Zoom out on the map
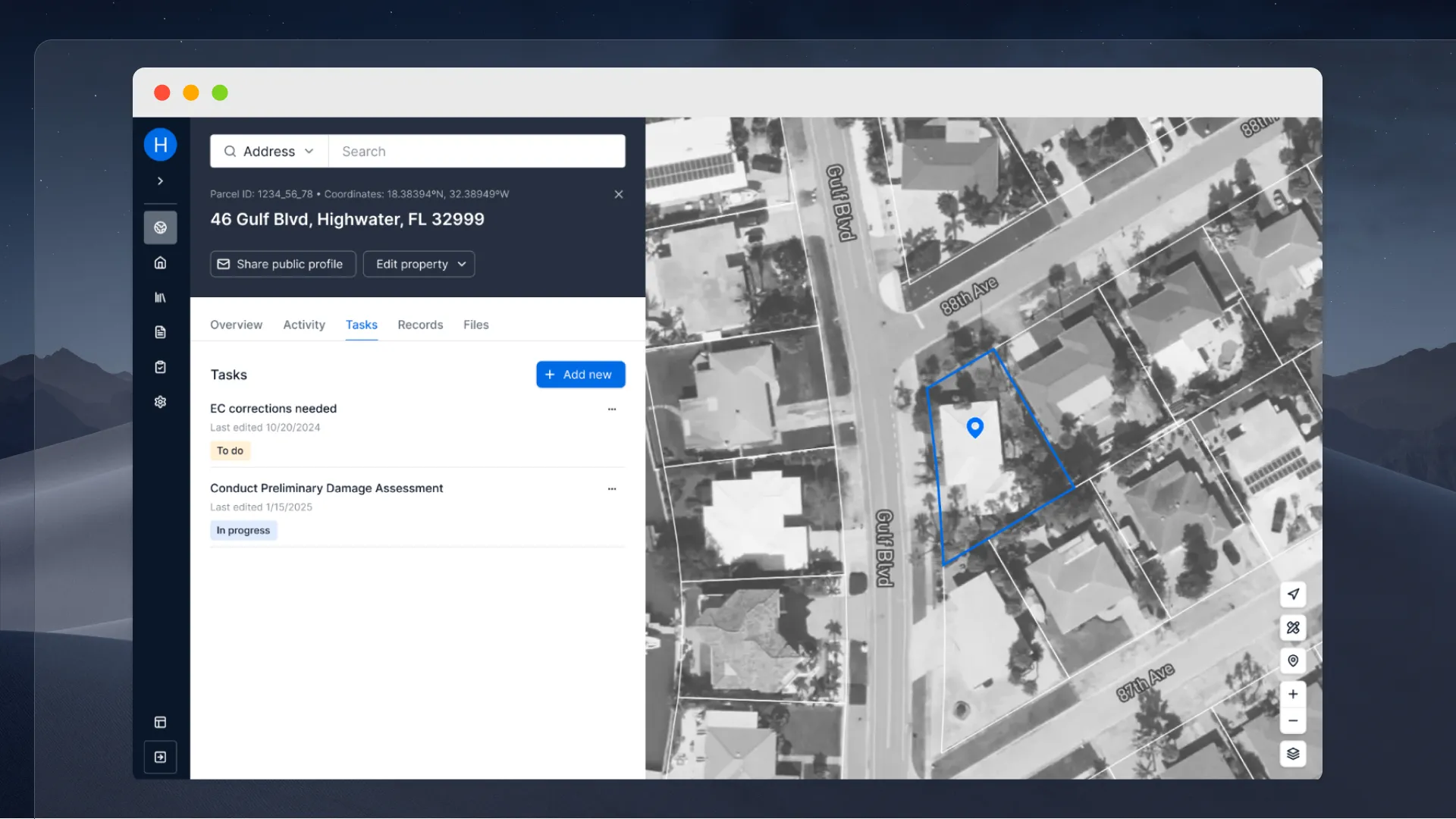The height and width of the screenshot is (819, 1456). pos(1293,721)
